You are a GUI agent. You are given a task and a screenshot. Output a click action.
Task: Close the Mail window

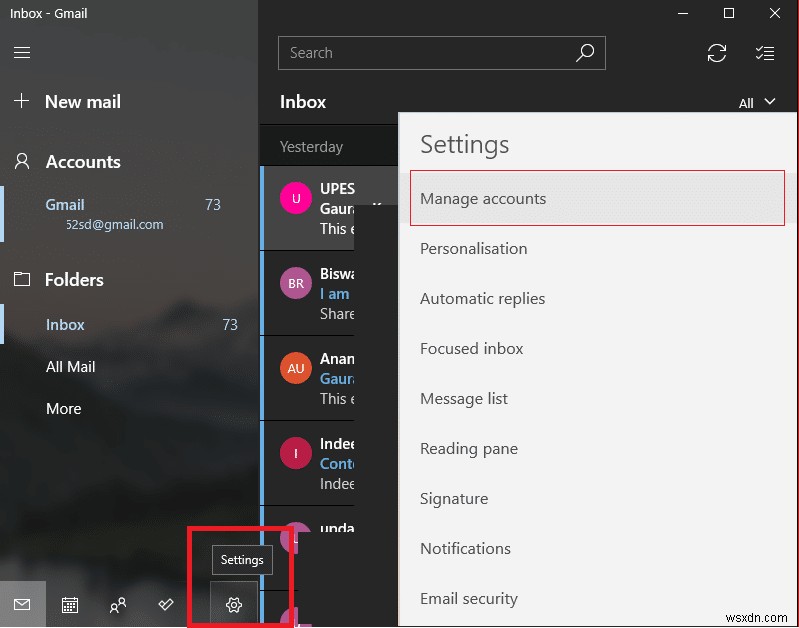[775, 13]
